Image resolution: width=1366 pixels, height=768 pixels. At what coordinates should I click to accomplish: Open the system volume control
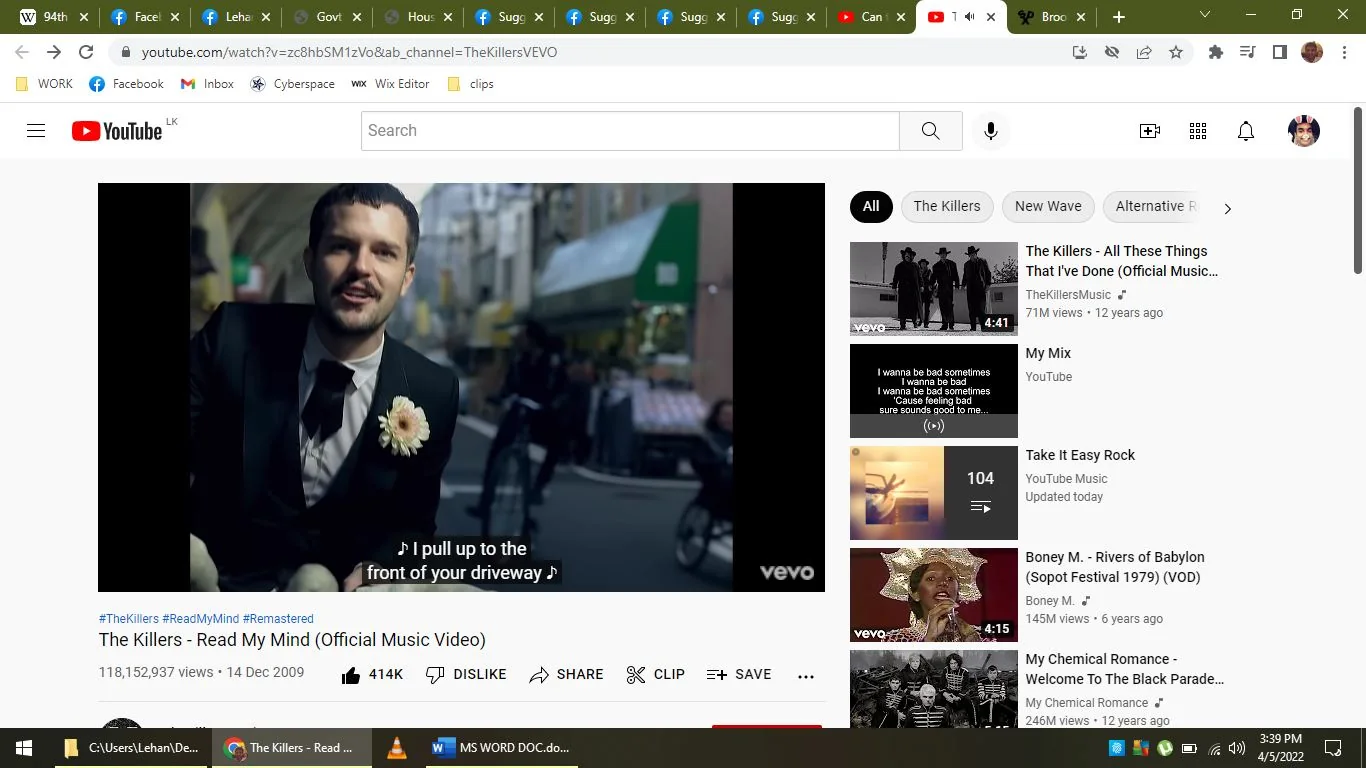[1237, 748]
